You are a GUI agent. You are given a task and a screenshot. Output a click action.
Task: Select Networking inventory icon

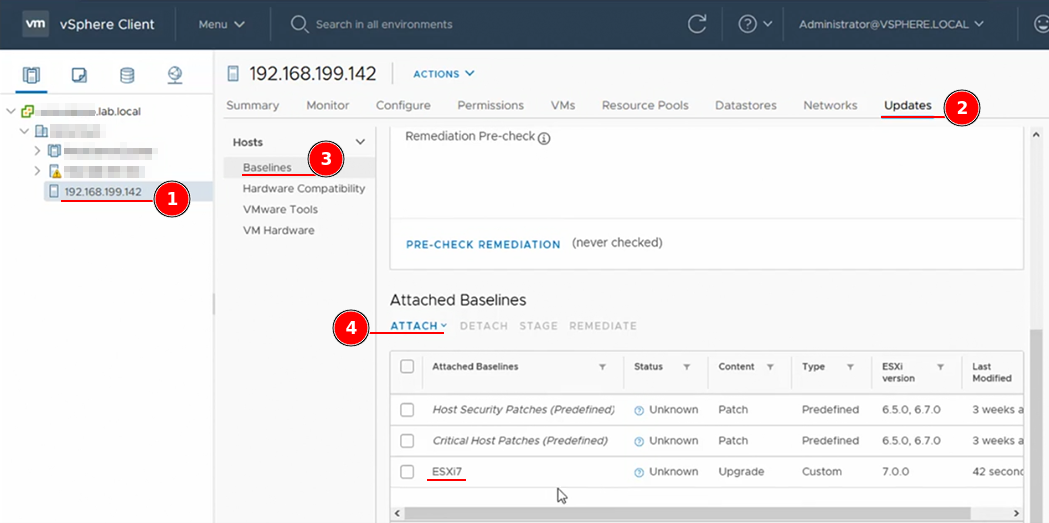pos(175,75)
